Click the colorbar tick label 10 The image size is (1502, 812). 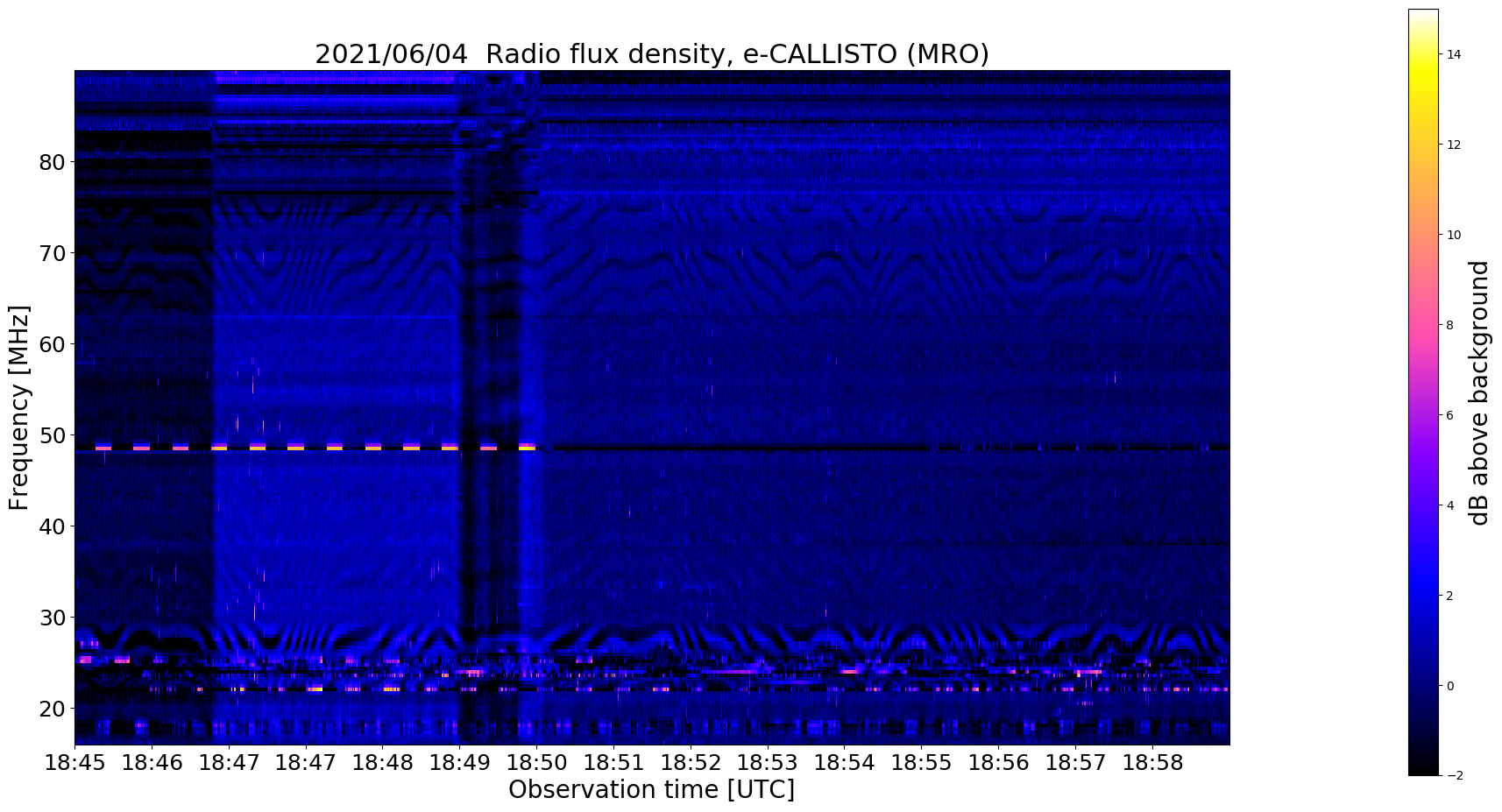(x=1454, y=235)
